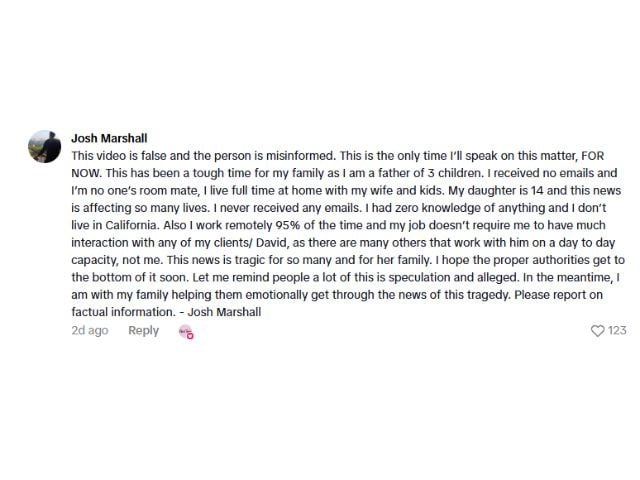This screenshot has width=640, height=480.
Task: Click the phrase 'father of 3 children'
Action: click(407, 173)
